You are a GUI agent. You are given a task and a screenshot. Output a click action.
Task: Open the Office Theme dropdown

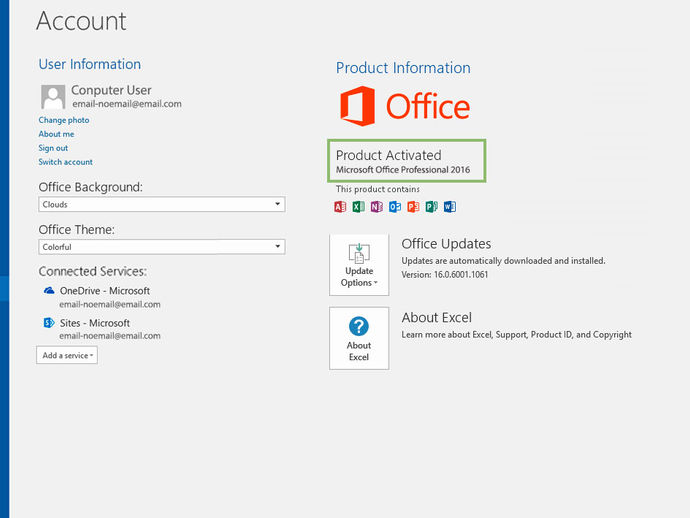click(161, 247)
